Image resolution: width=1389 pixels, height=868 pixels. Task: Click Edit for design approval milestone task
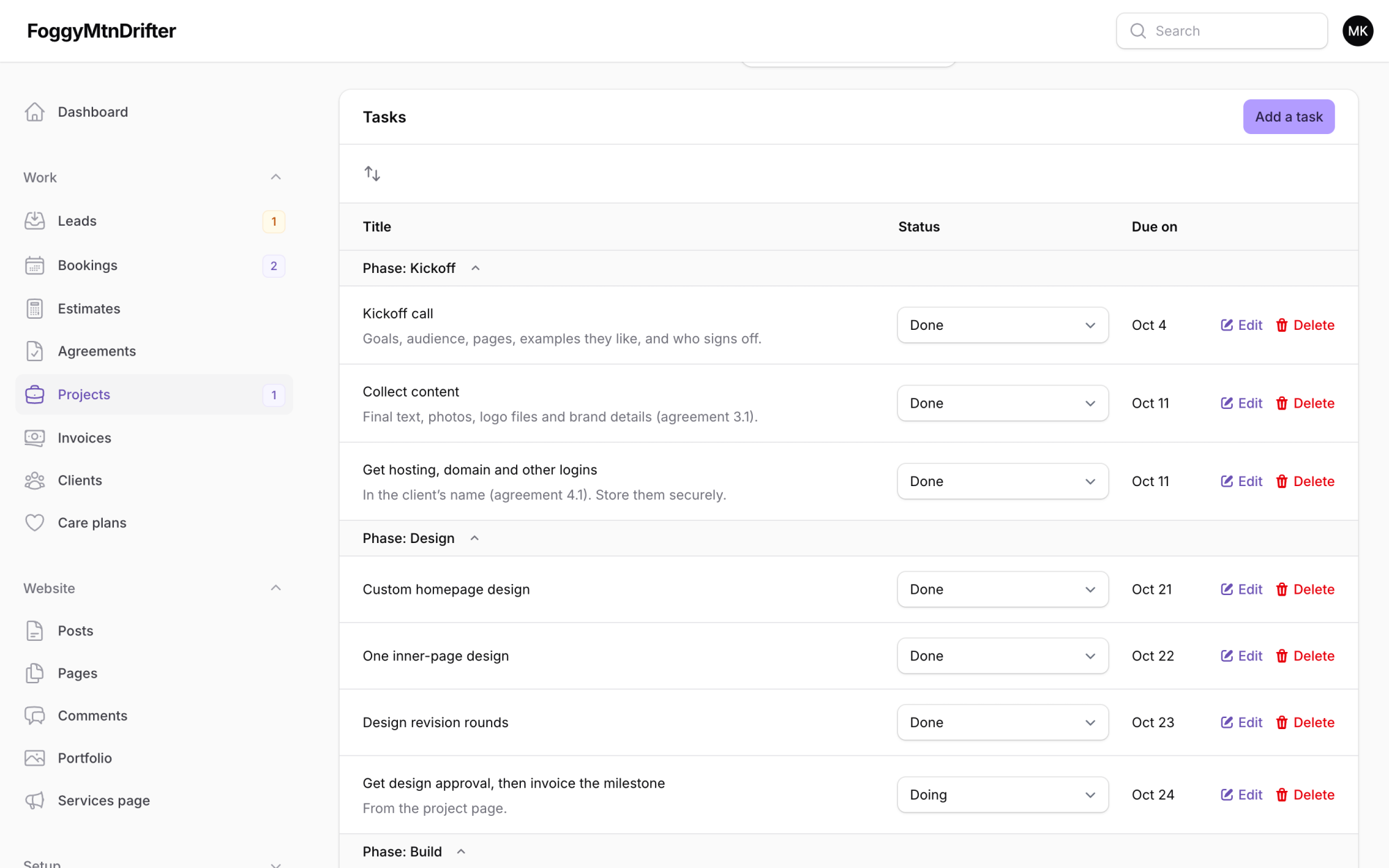click(x=1242, y=795)
